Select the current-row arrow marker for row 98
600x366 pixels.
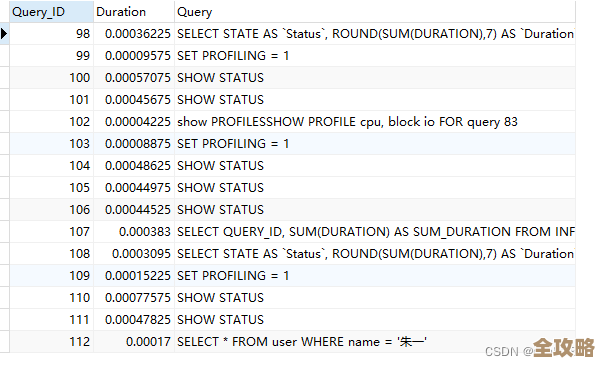tap(4, 34)
